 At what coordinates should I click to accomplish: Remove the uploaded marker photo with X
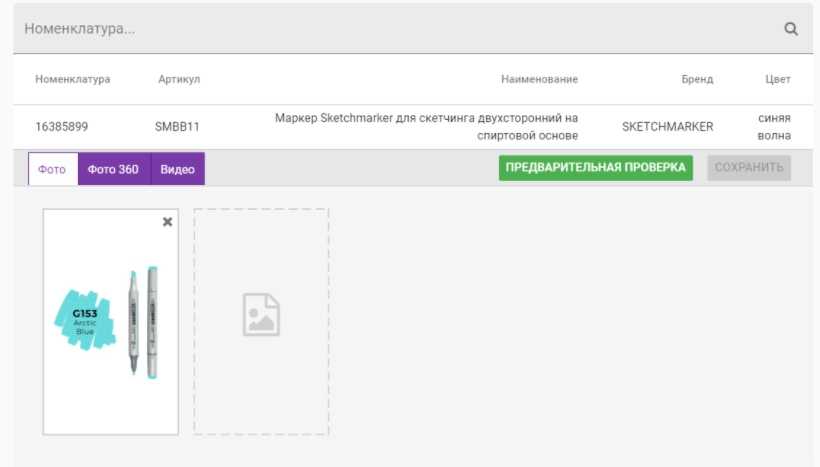(167, 222)
